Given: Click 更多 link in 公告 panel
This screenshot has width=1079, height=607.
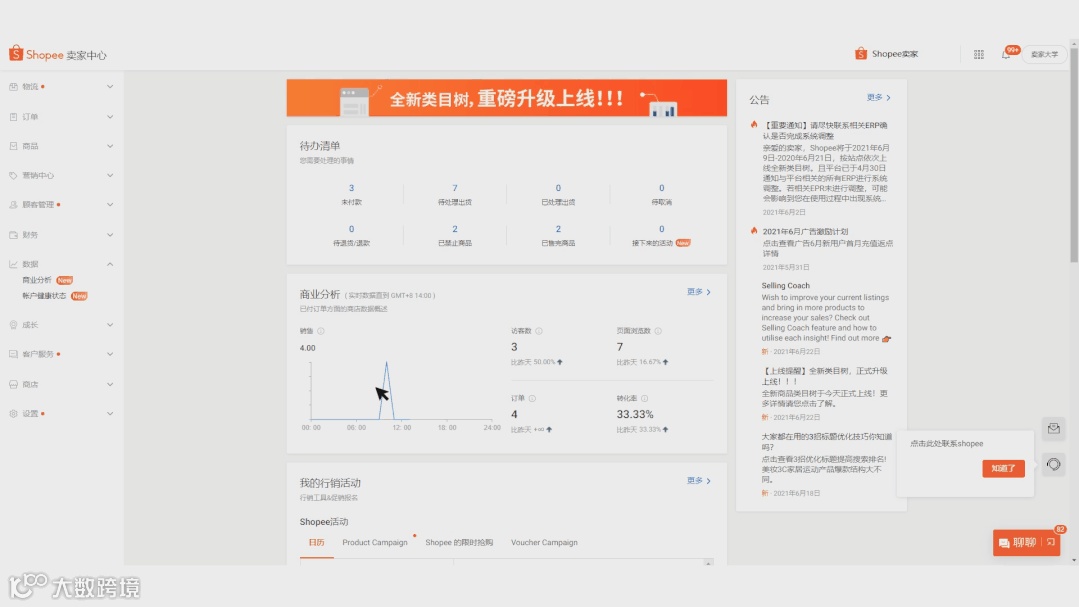Looking at the screenshot, I should click(879, 98).
